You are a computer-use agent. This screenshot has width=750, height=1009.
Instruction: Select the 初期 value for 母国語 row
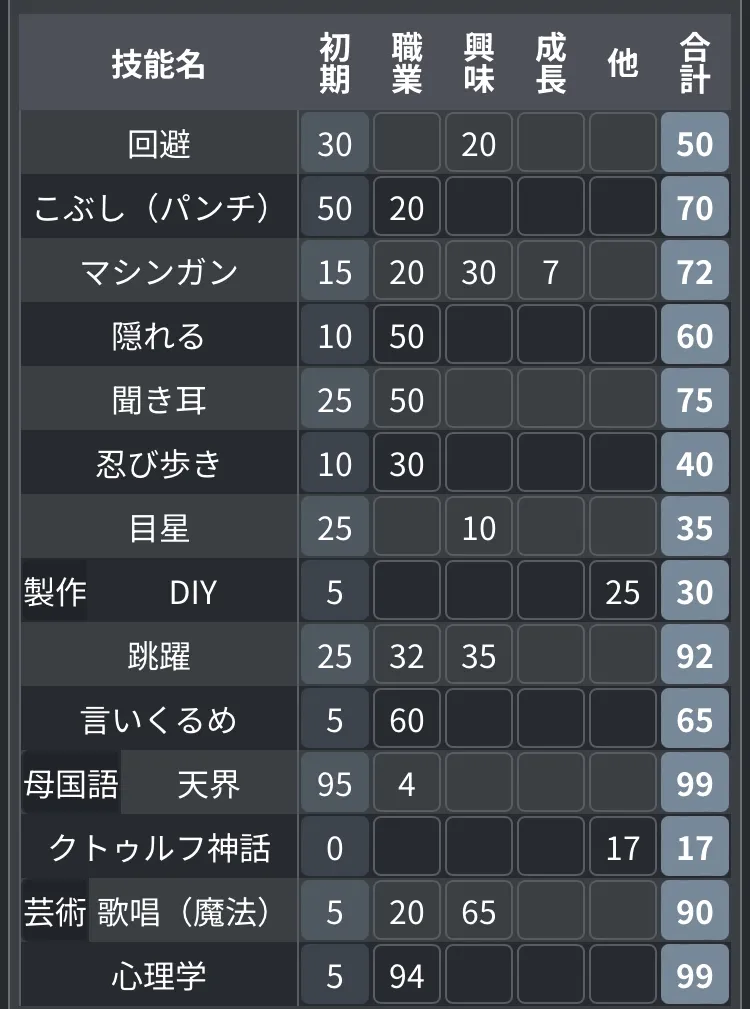tap(335, 785)
